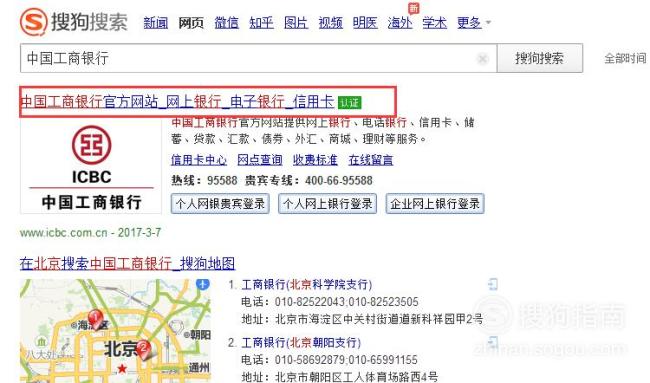
Task: Send 朝阳支行 result to phone icon
Action: coord(492,342)
